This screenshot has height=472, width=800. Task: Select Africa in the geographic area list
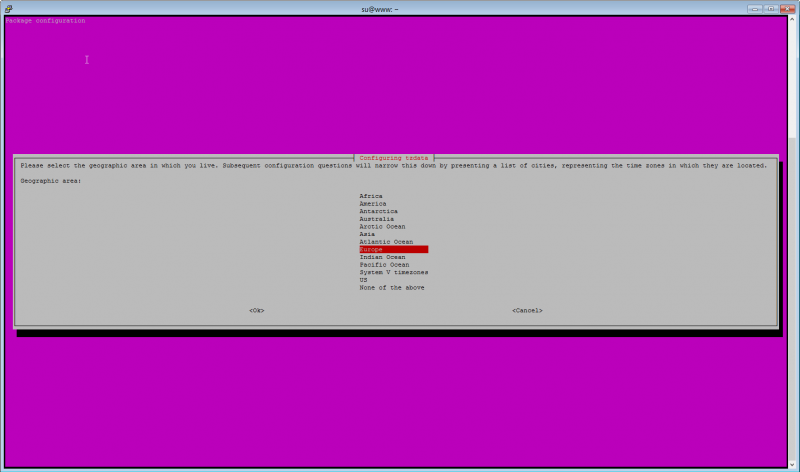point(371,196)
